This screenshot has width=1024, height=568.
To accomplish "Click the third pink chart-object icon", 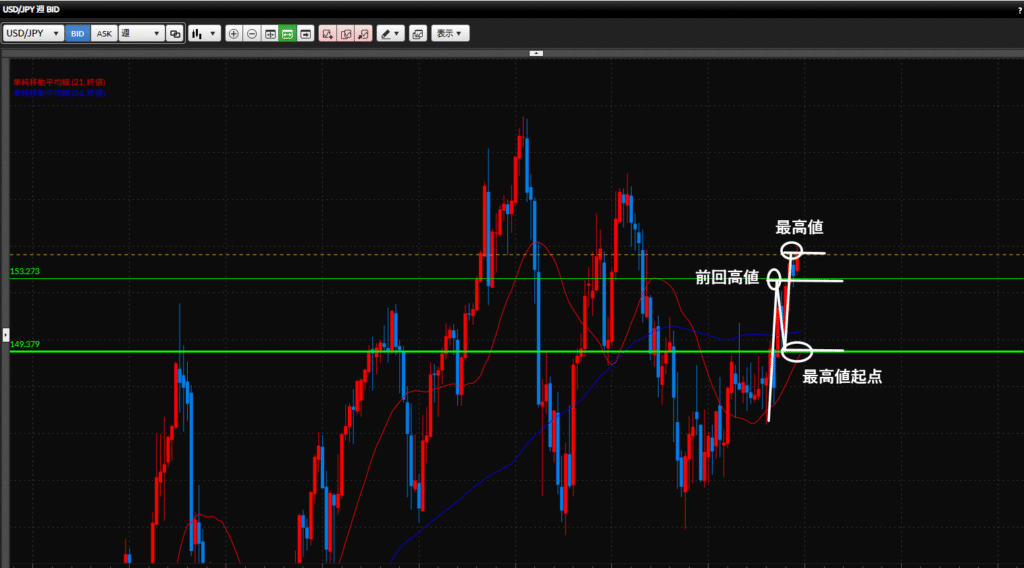I will click(x=363, y=33).
